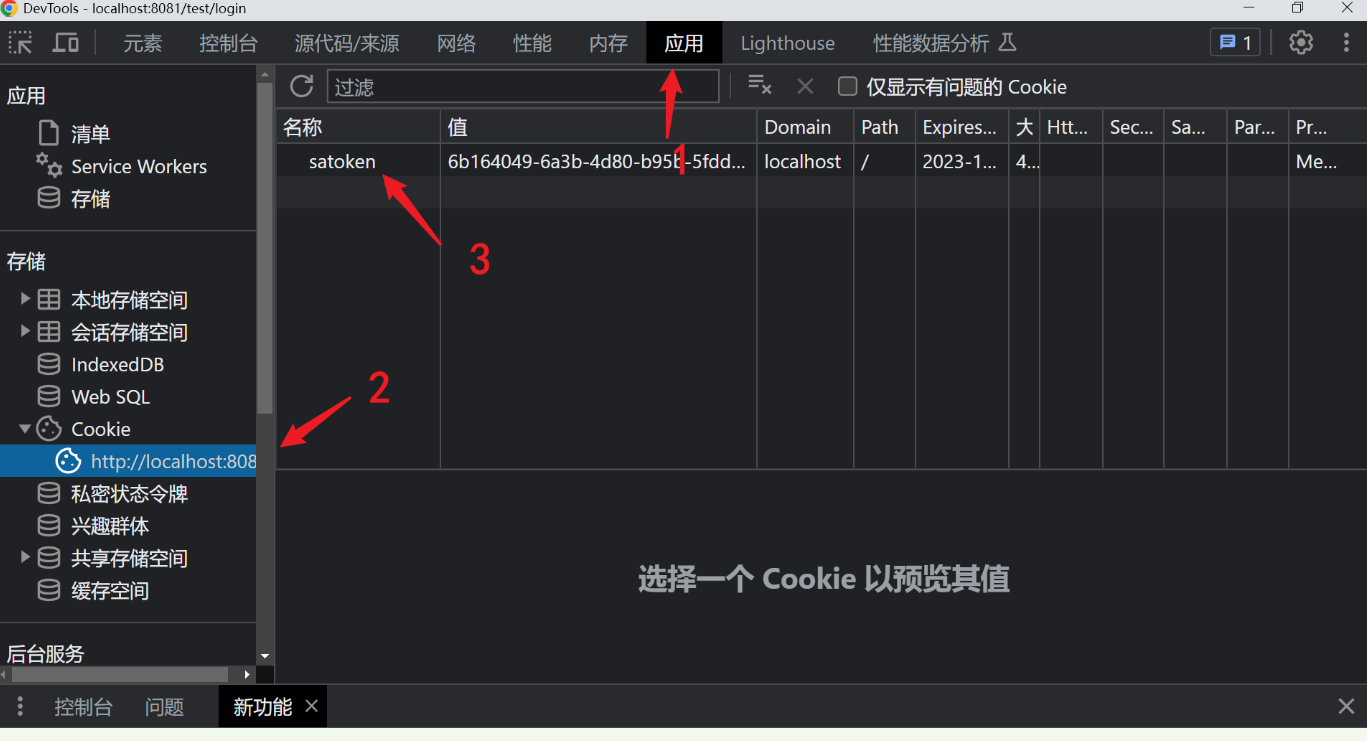This screenshot has height=741, width=1367.
Task: Select the Service Workers item
Action: click(139, 167)
